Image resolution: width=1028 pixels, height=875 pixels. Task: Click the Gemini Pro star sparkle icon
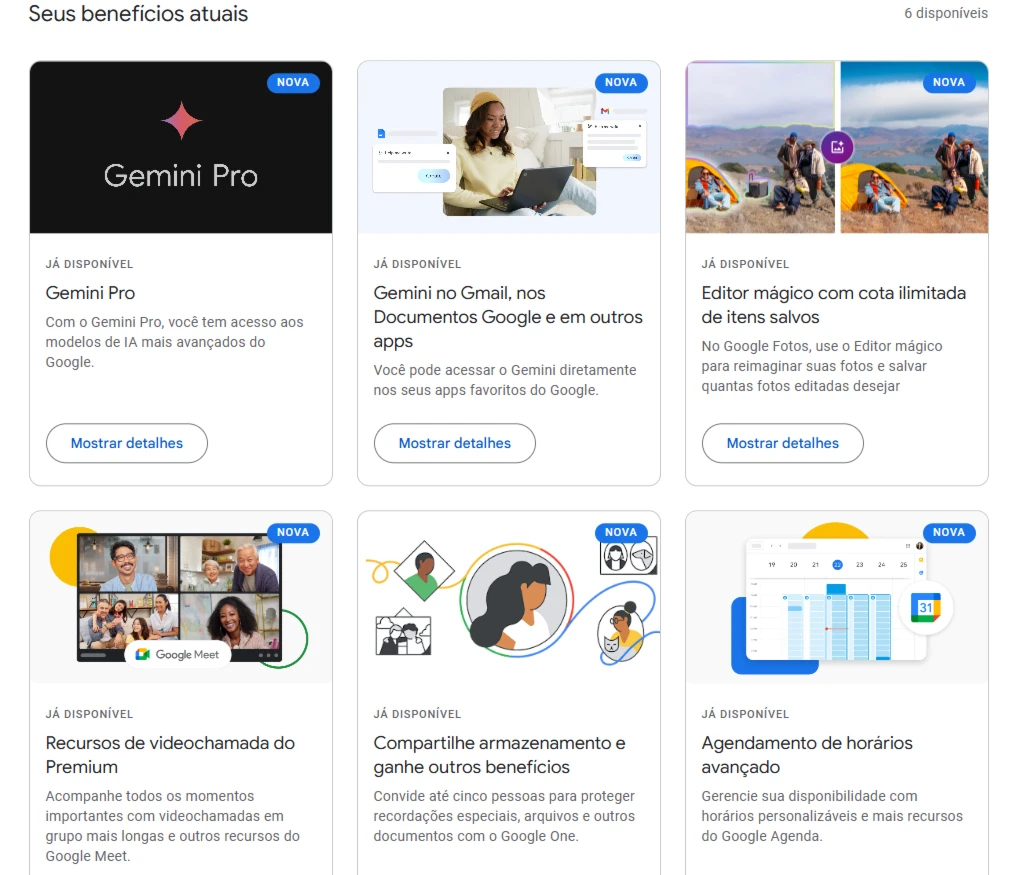(181, 121)
